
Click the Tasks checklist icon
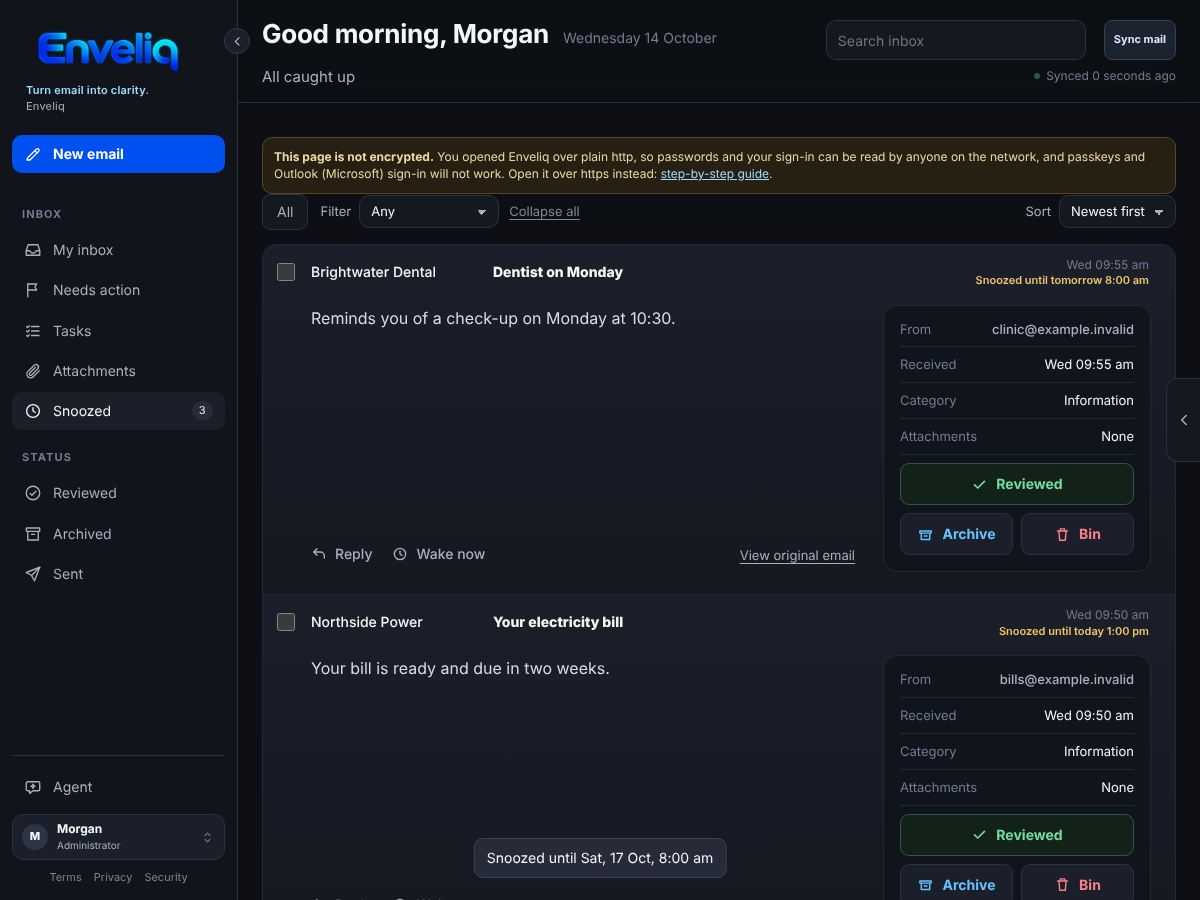pos(33,331)
